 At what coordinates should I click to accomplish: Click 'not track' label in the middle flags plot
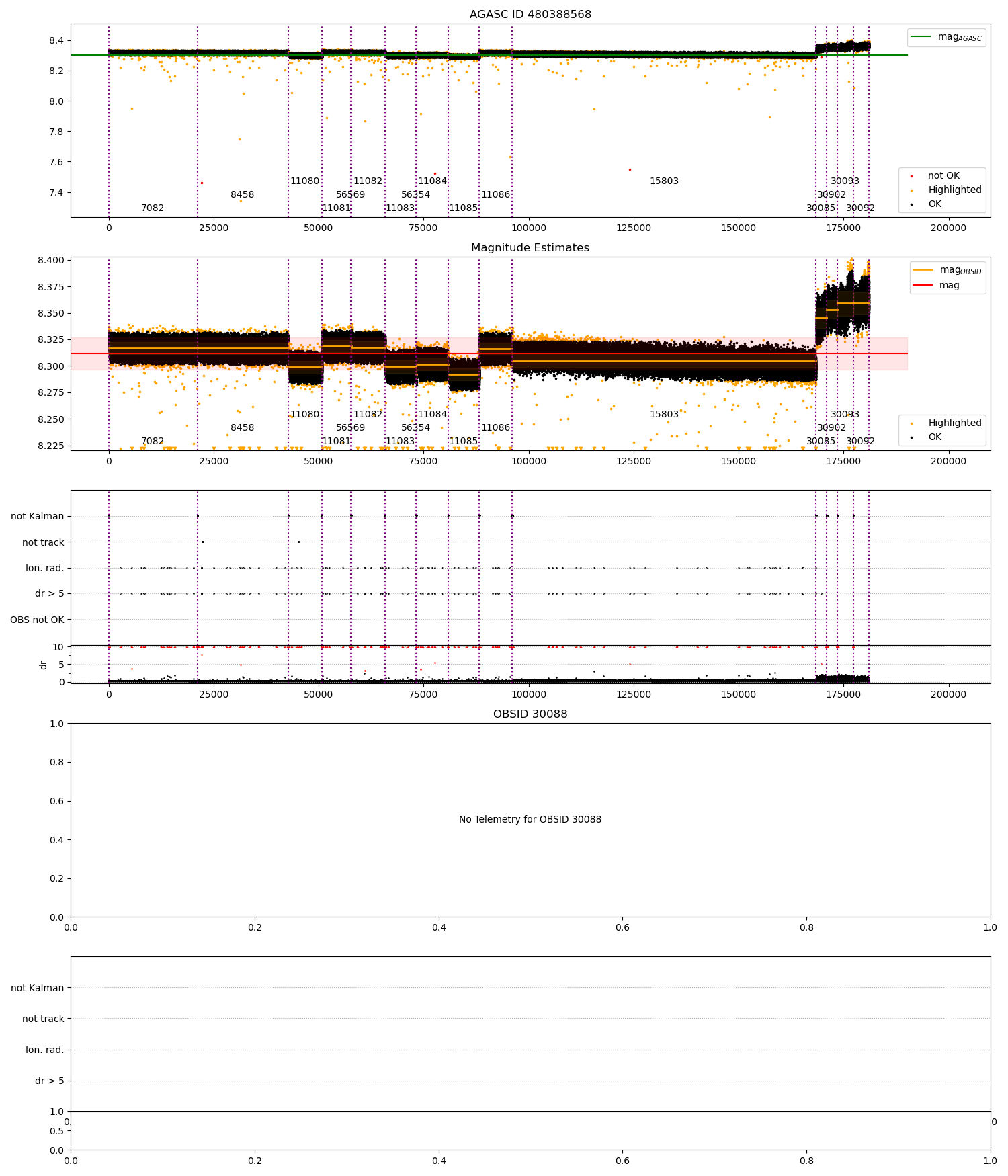(x=43, y=542)
